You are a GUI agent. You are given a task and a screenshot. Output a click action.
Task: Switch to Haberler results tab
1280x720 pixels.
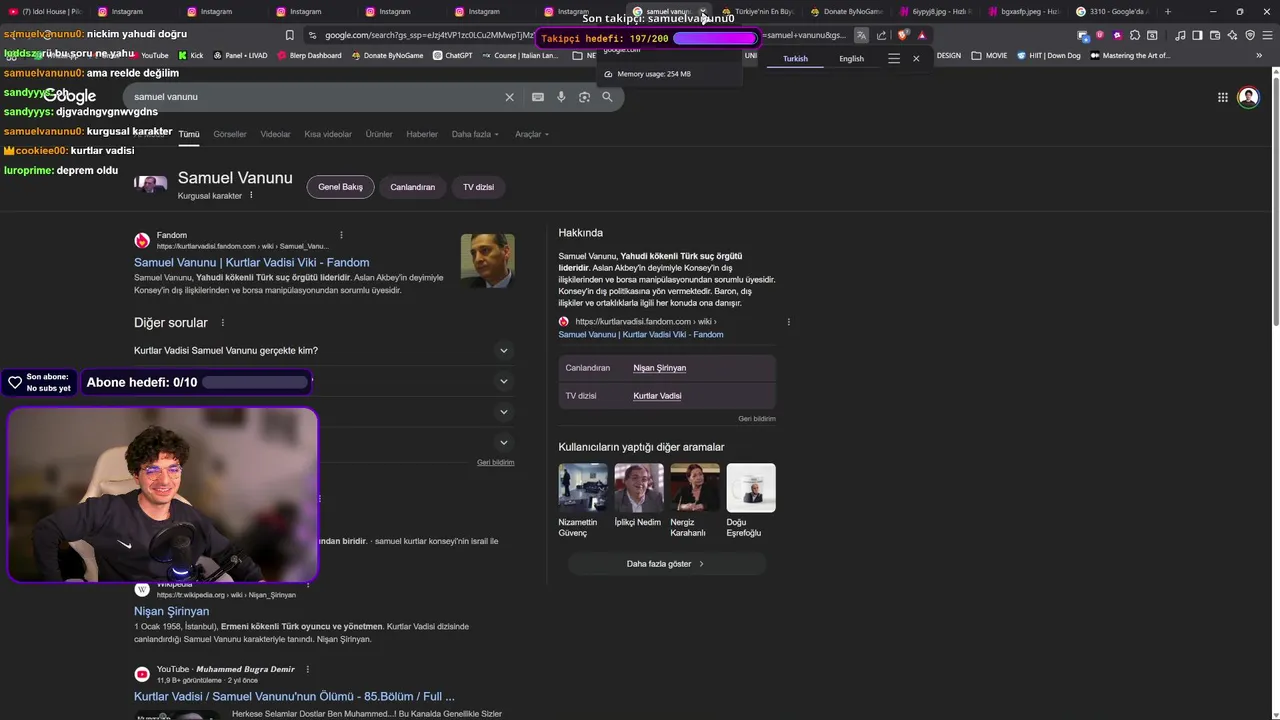pos(422,134)
